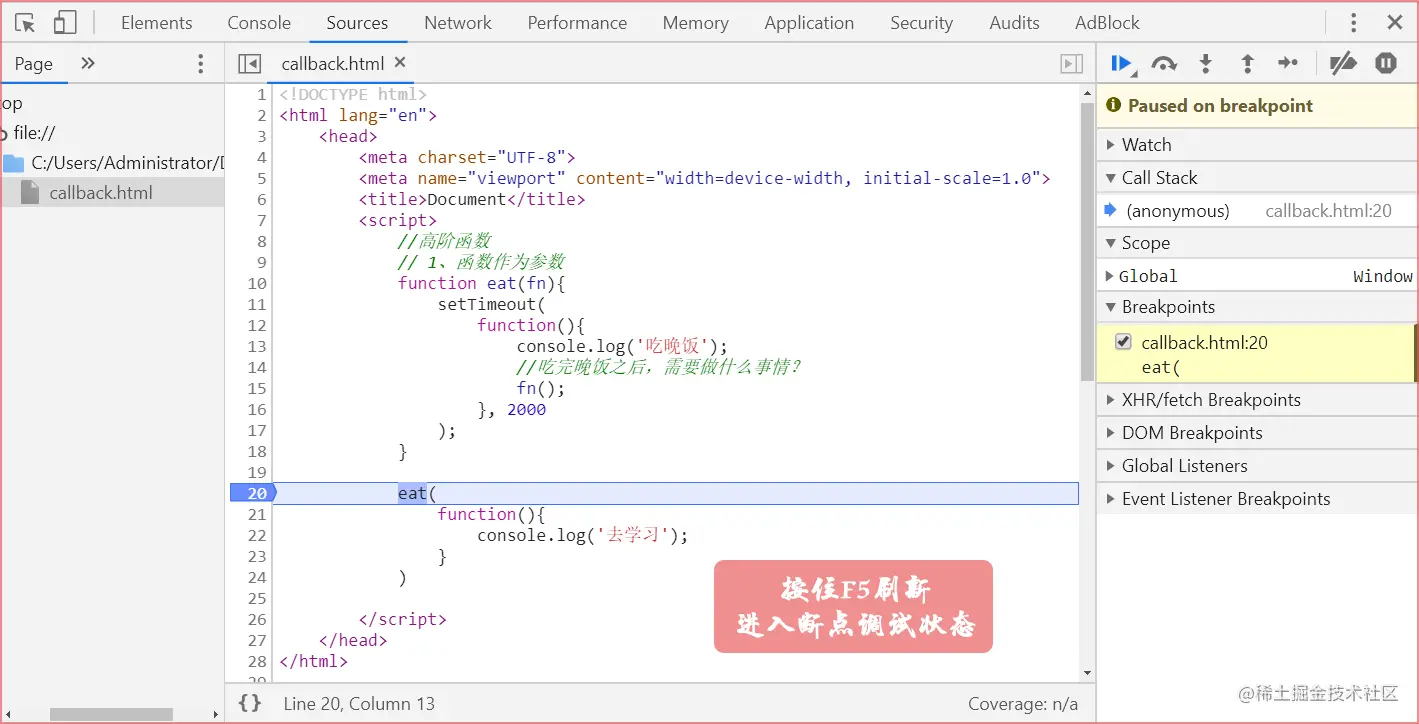Screen dimensions: 1419x724
Task: Click Line 20, Column 13 status text
Action: (359, 704)
